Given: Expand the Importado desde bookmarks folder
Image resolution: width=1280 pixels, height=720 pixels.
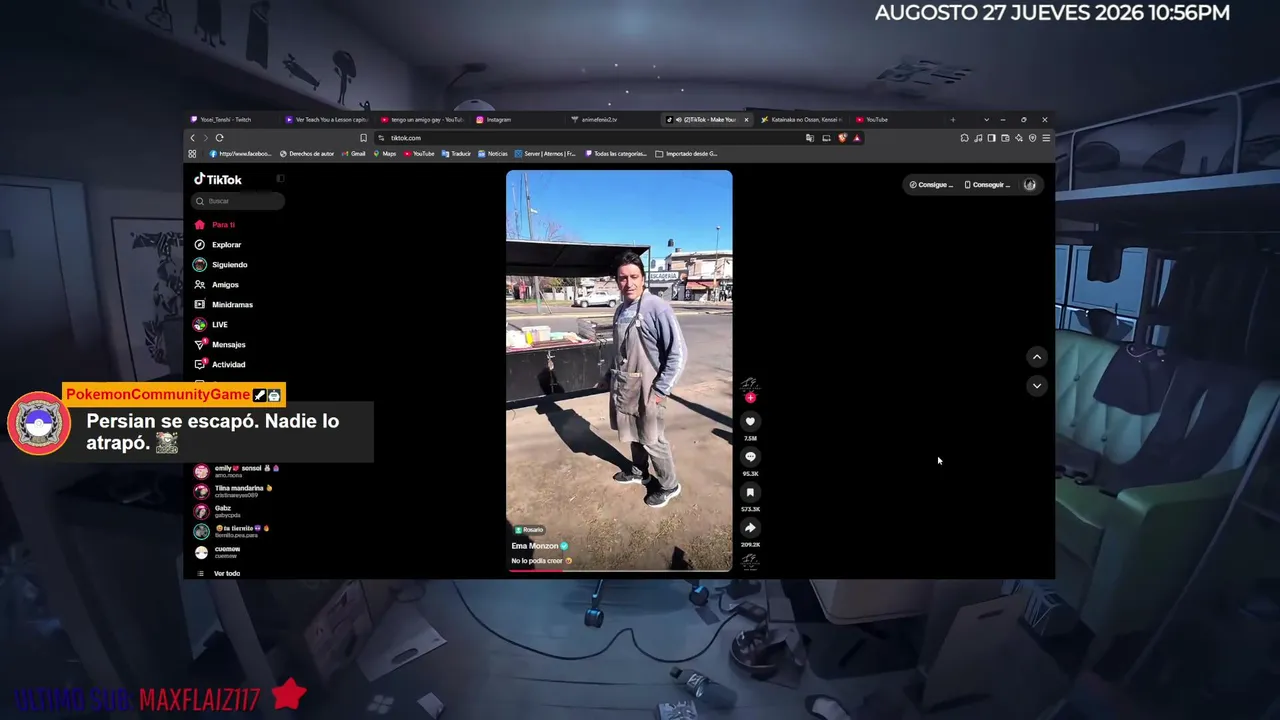Looking at the screenshot, I should coord(686,154).
